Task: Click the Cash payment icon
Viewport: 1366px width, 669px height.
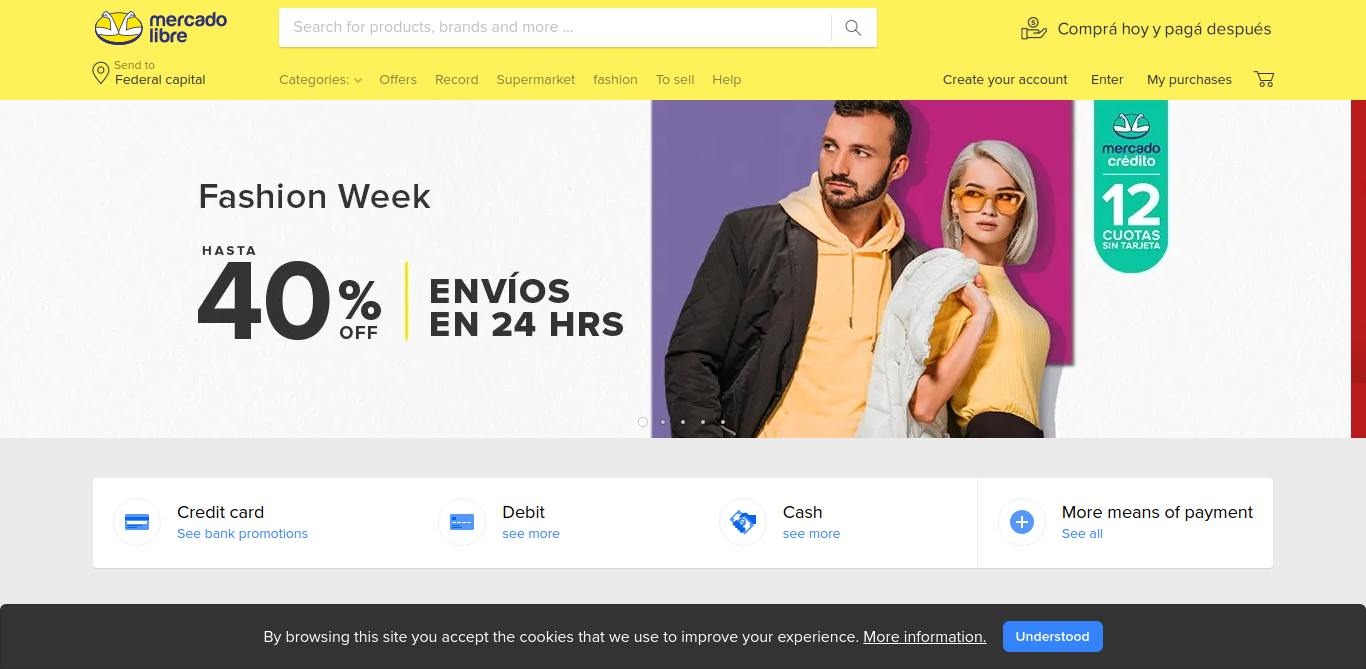Action: point(743,522)
